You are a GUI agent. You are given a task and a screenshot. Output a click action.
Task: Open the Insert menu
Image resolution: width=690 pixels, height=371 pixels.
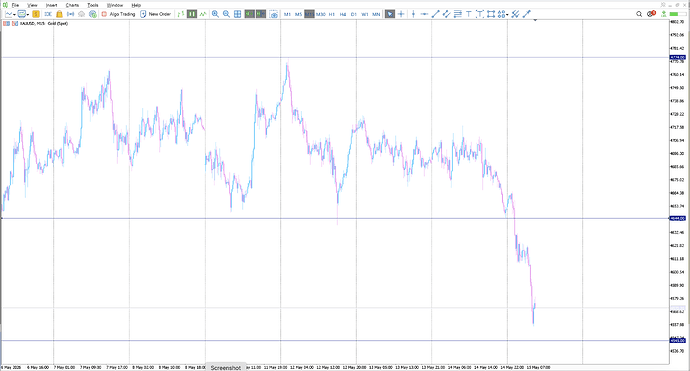point(51,5)
